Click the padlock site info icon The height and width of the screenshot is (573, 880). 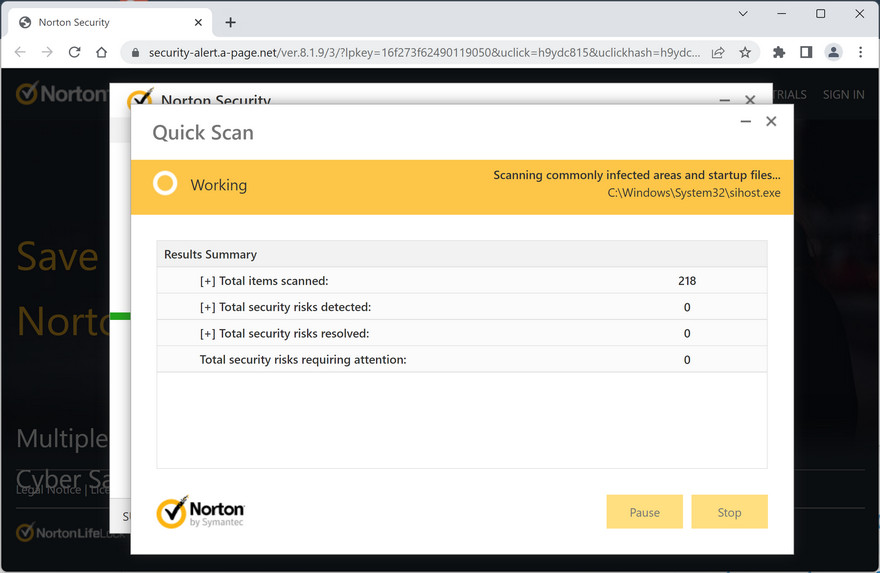[x=135, y=53]
